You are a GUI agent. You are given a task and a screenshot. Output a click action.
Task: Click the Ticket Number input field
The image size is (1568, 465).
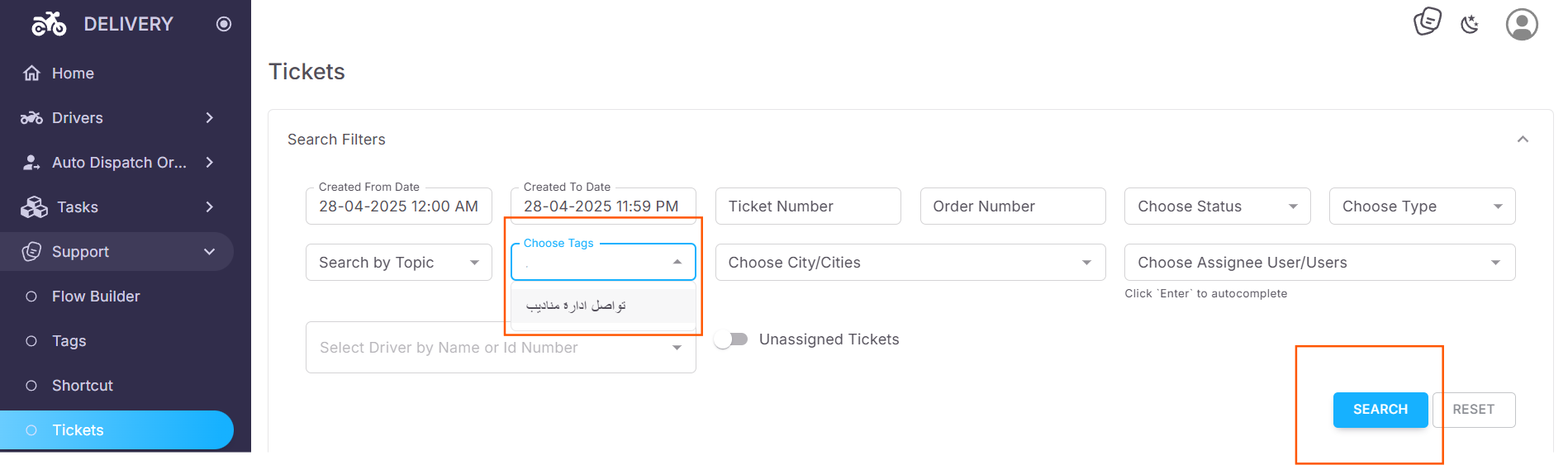[808, 206]
